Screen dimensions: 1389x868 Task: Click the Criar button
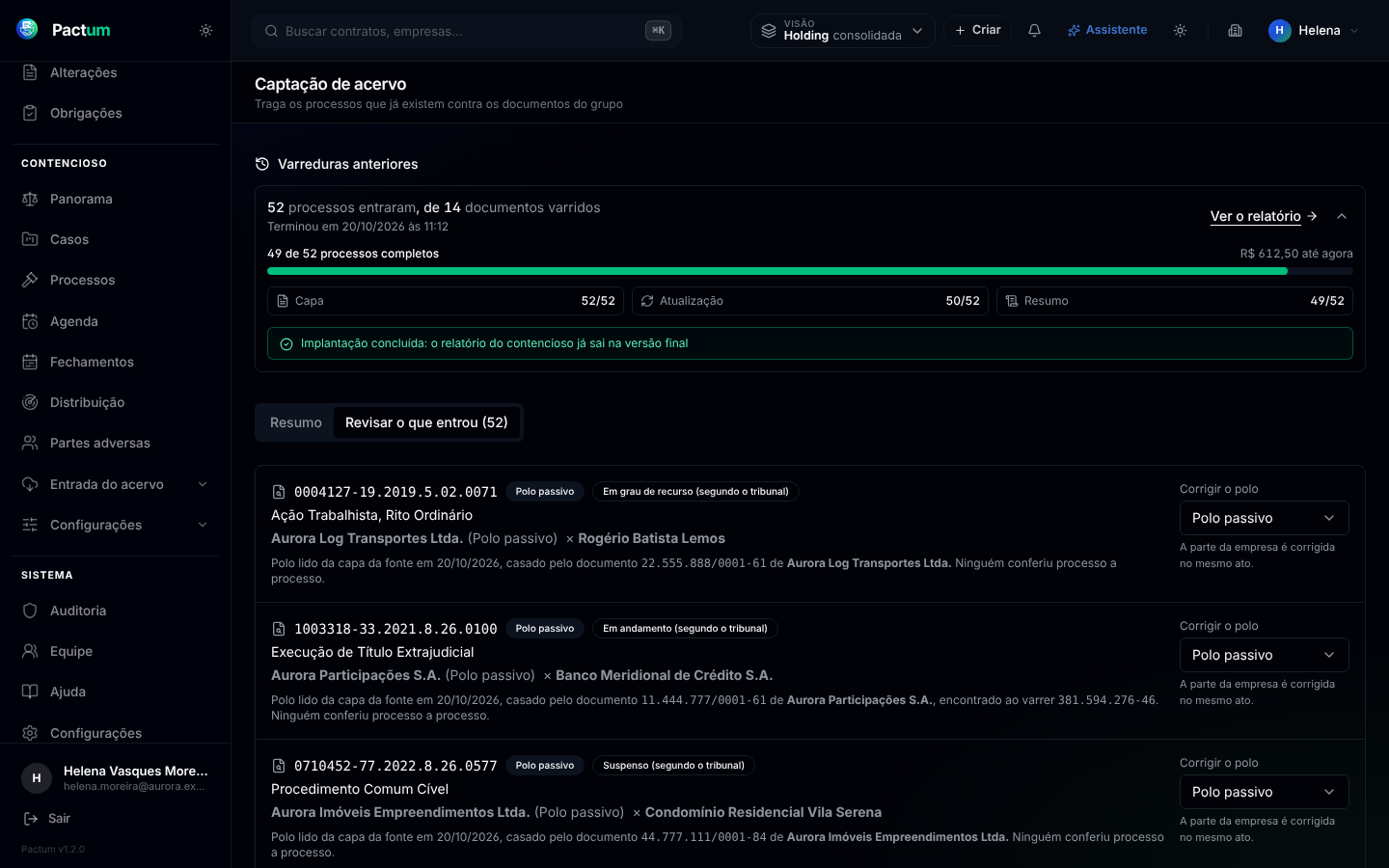(977, 30)
